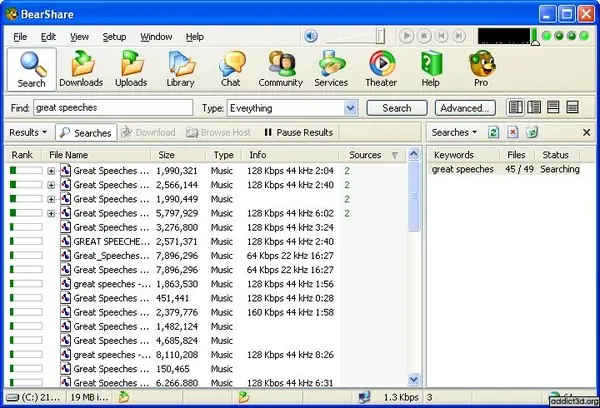Click the Advanced... button
600x408 pixels.
click(x=465, y=108)
